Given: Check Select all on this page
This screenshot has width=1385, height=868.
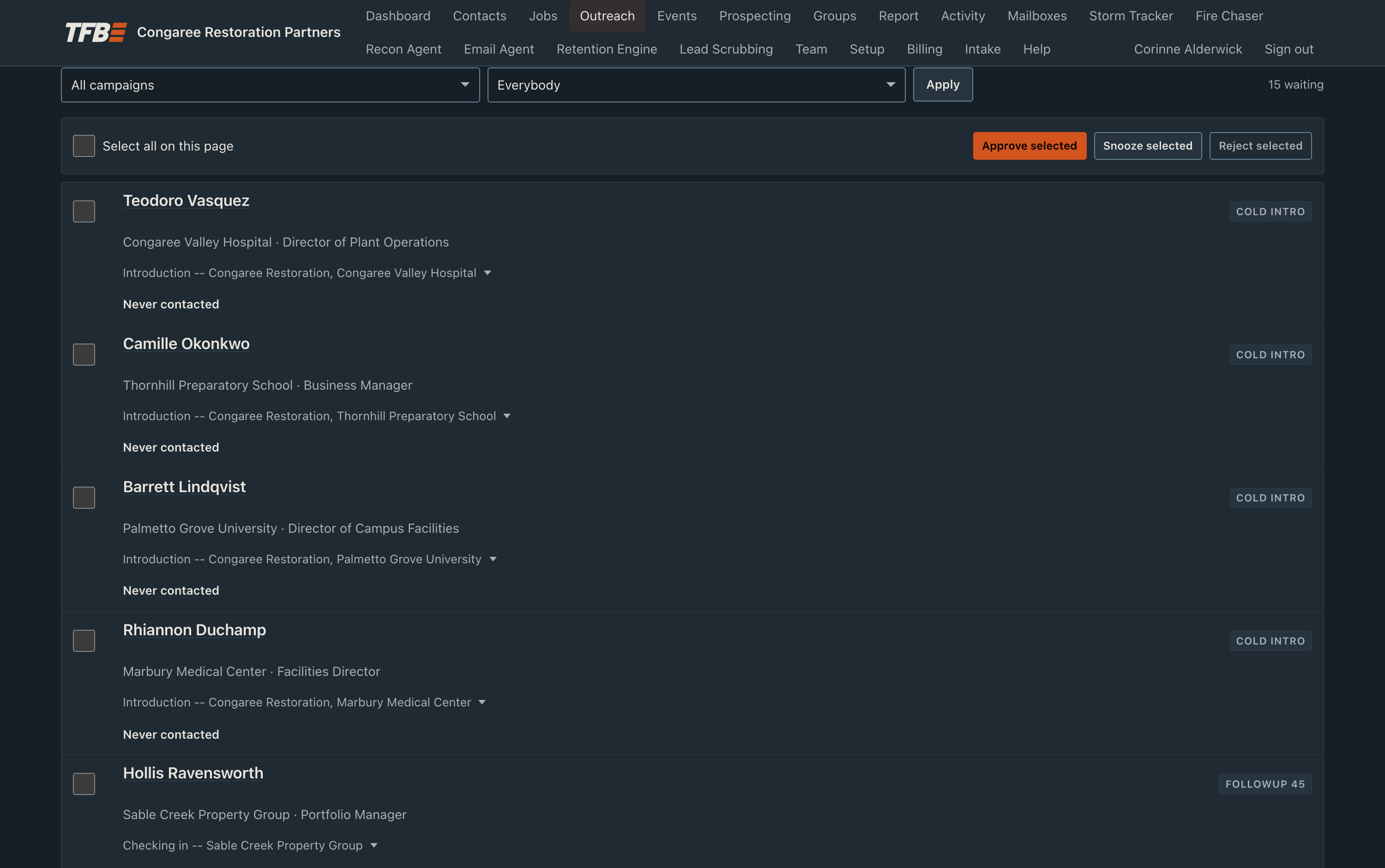Looking at the screenshot, I should point(84,146).
